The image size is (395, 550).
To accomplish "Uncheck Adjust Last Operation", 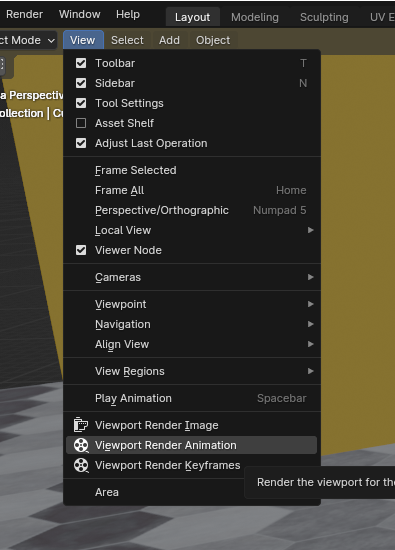I will tap(81, 143).
